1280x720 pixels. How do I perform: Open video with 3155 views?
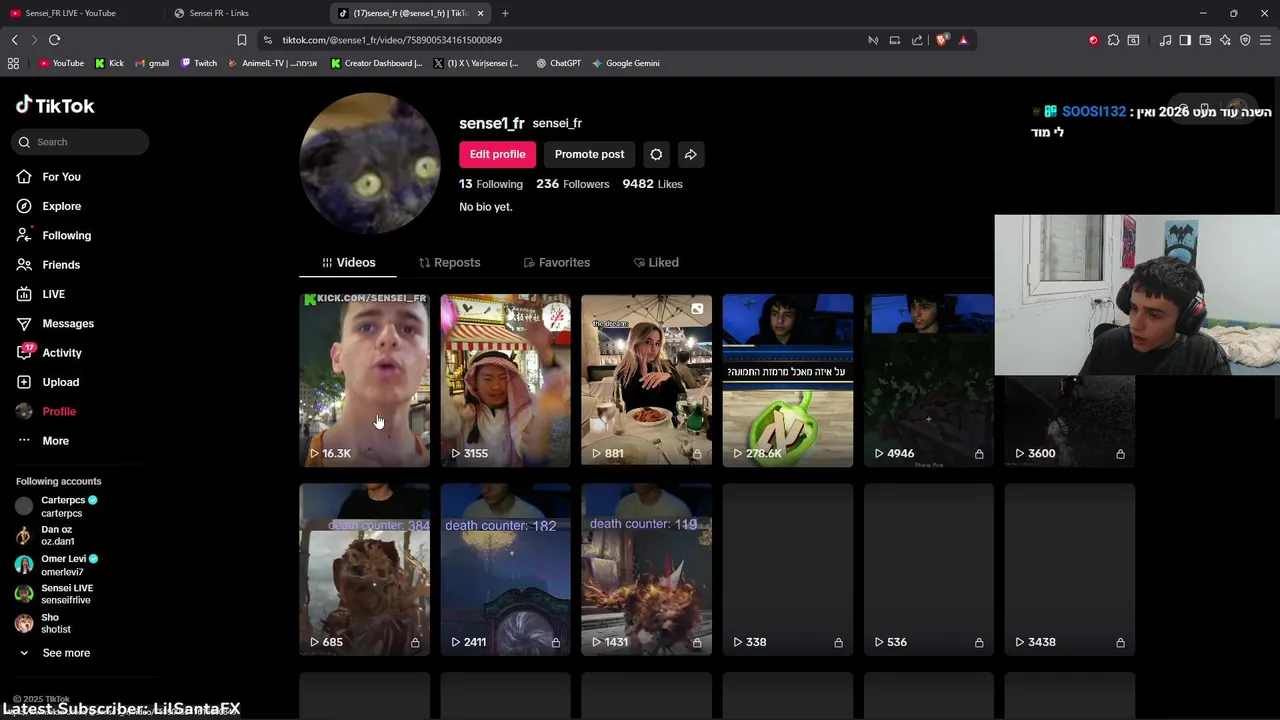506,380
